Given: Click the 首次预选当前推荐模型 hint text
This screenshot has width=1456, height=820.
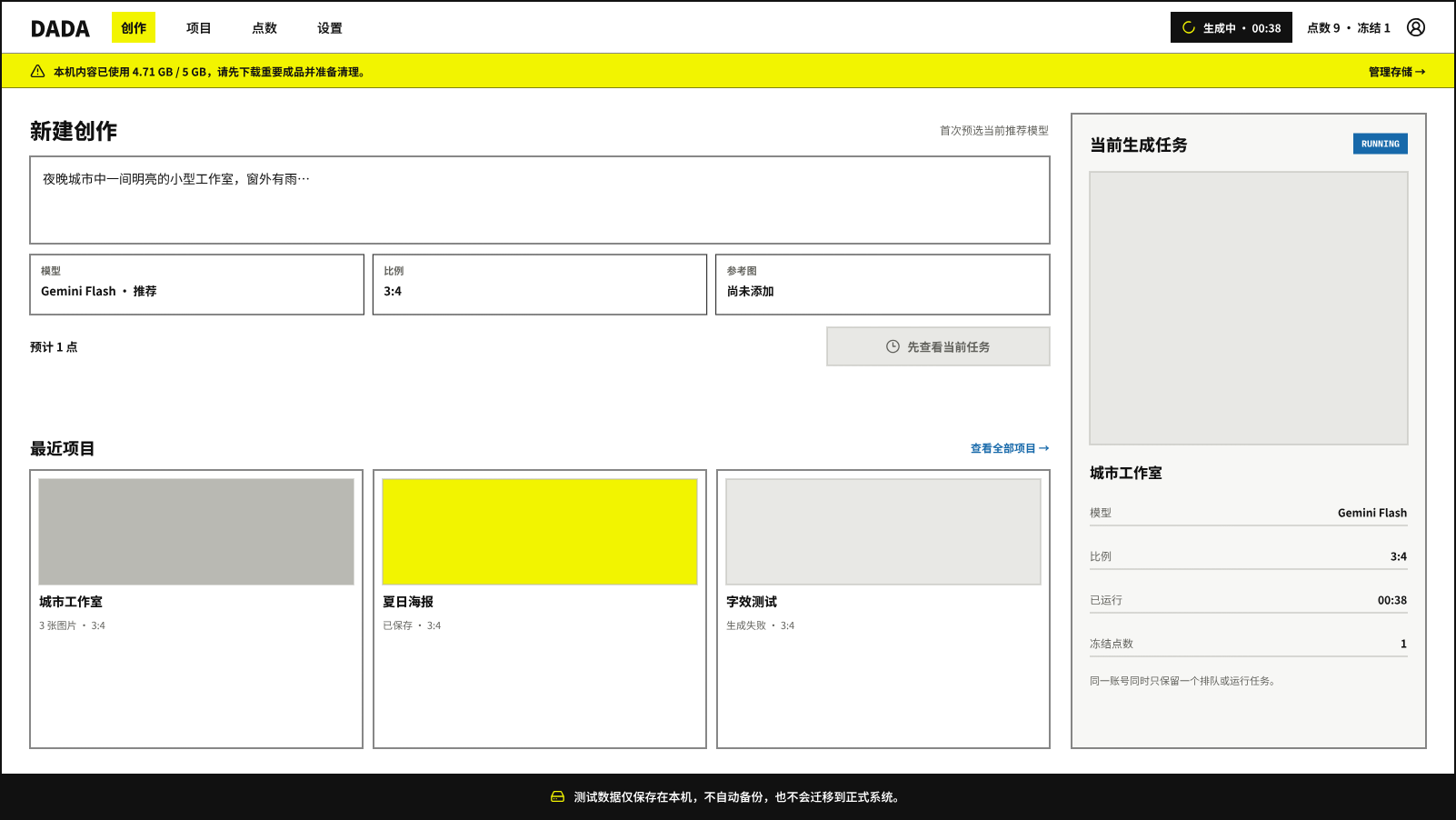Looking at the screenshot, I should [994, 131].
